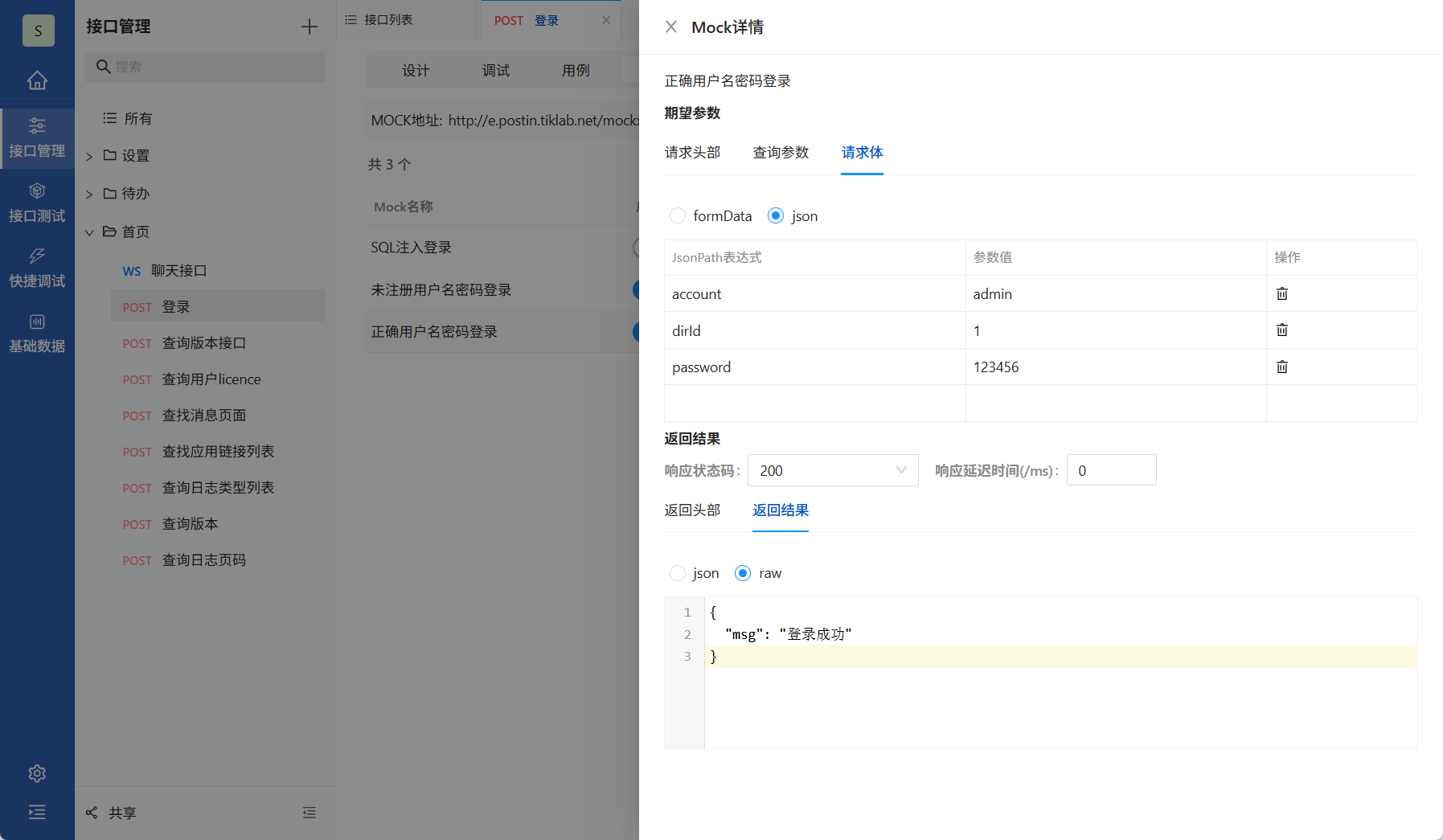Delete the account parameter with its trash icon
The image size is (1443, 840).
tap(1282, 293)
